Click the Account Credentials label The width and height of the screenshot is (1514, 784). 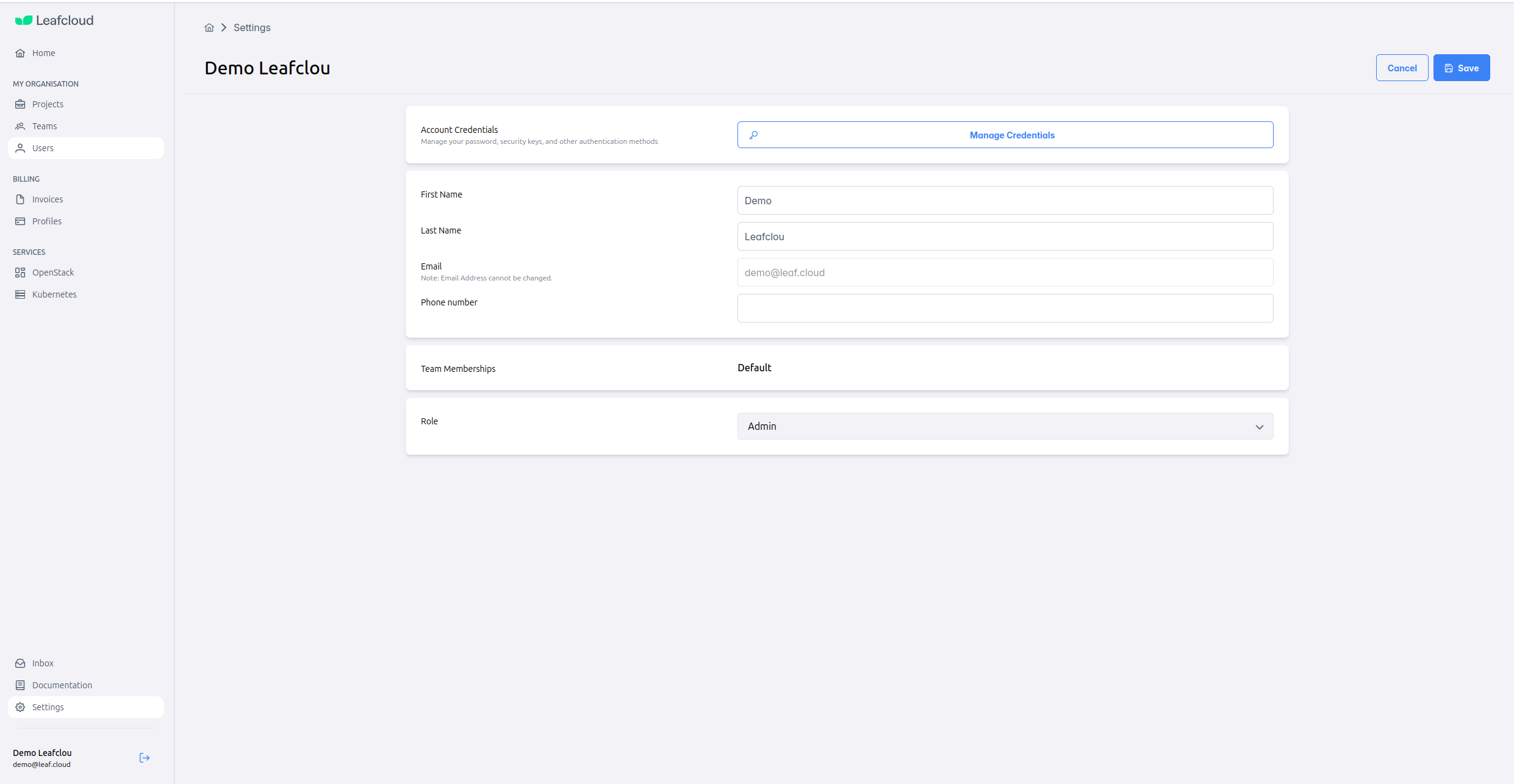459,130
